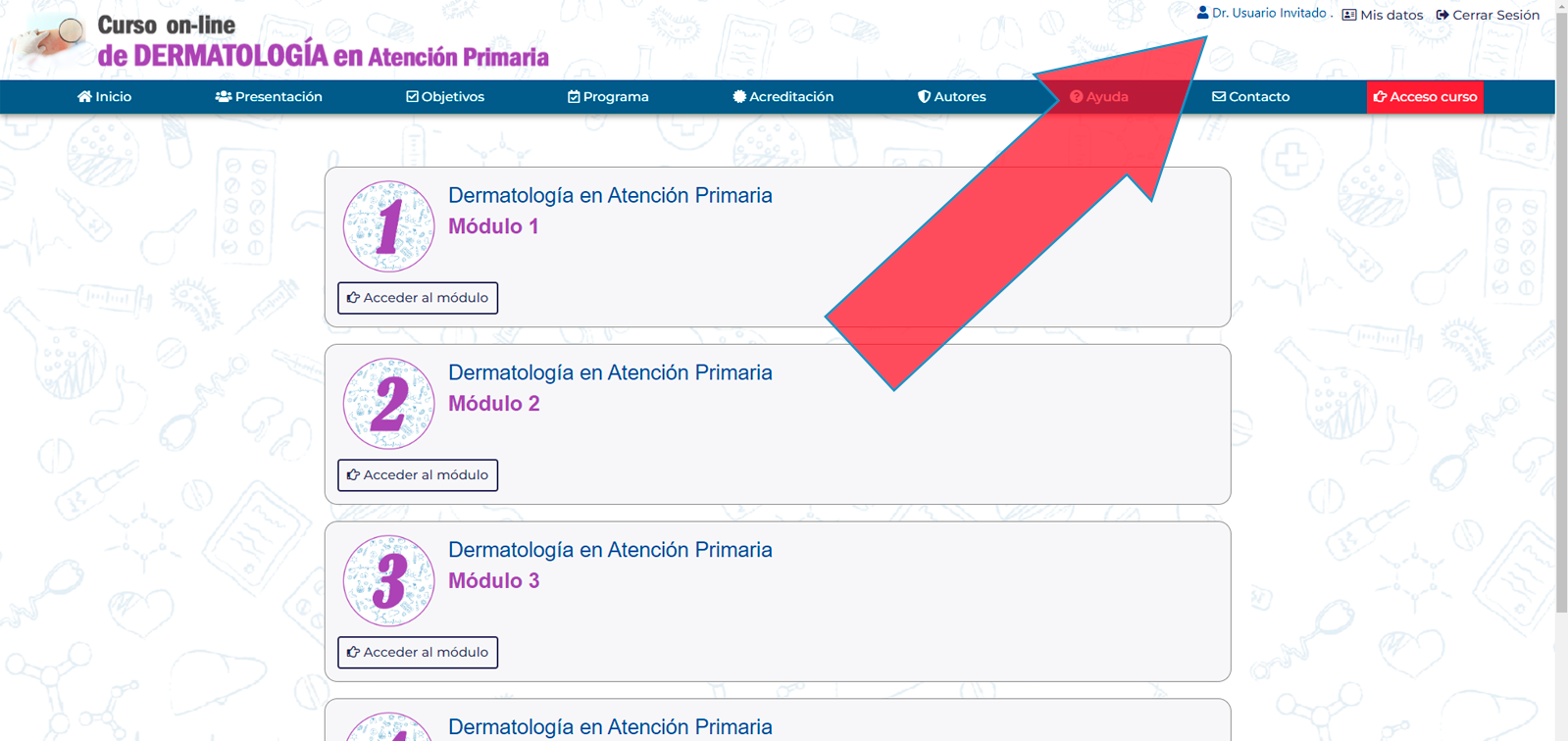Click the checkbox icon beside Objetivos
Viewport: 1568px width, 741px height.
412,97
